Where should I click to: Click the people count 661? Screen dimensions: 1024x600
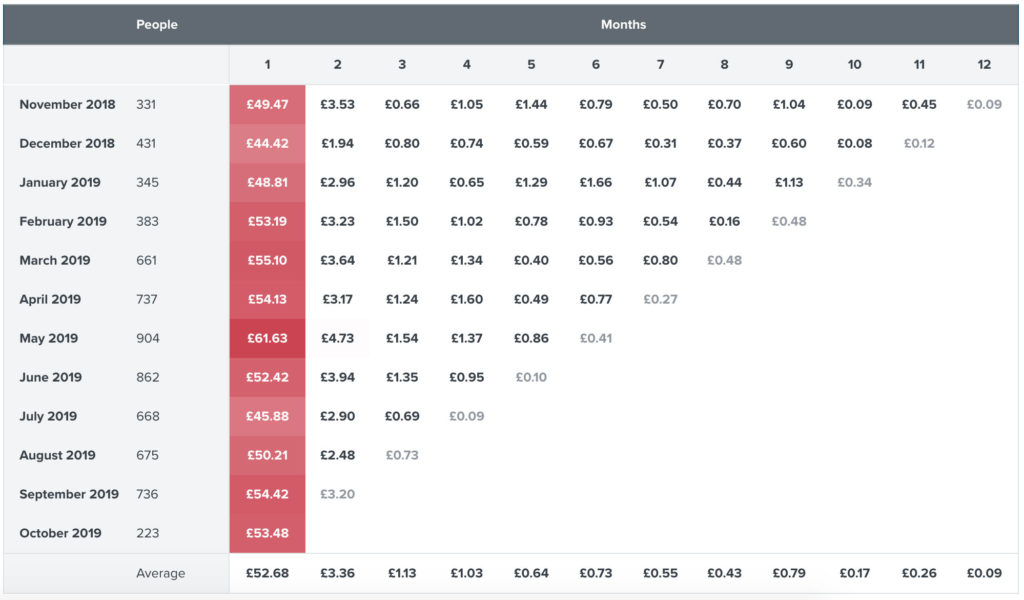click(x=146, y=261)
